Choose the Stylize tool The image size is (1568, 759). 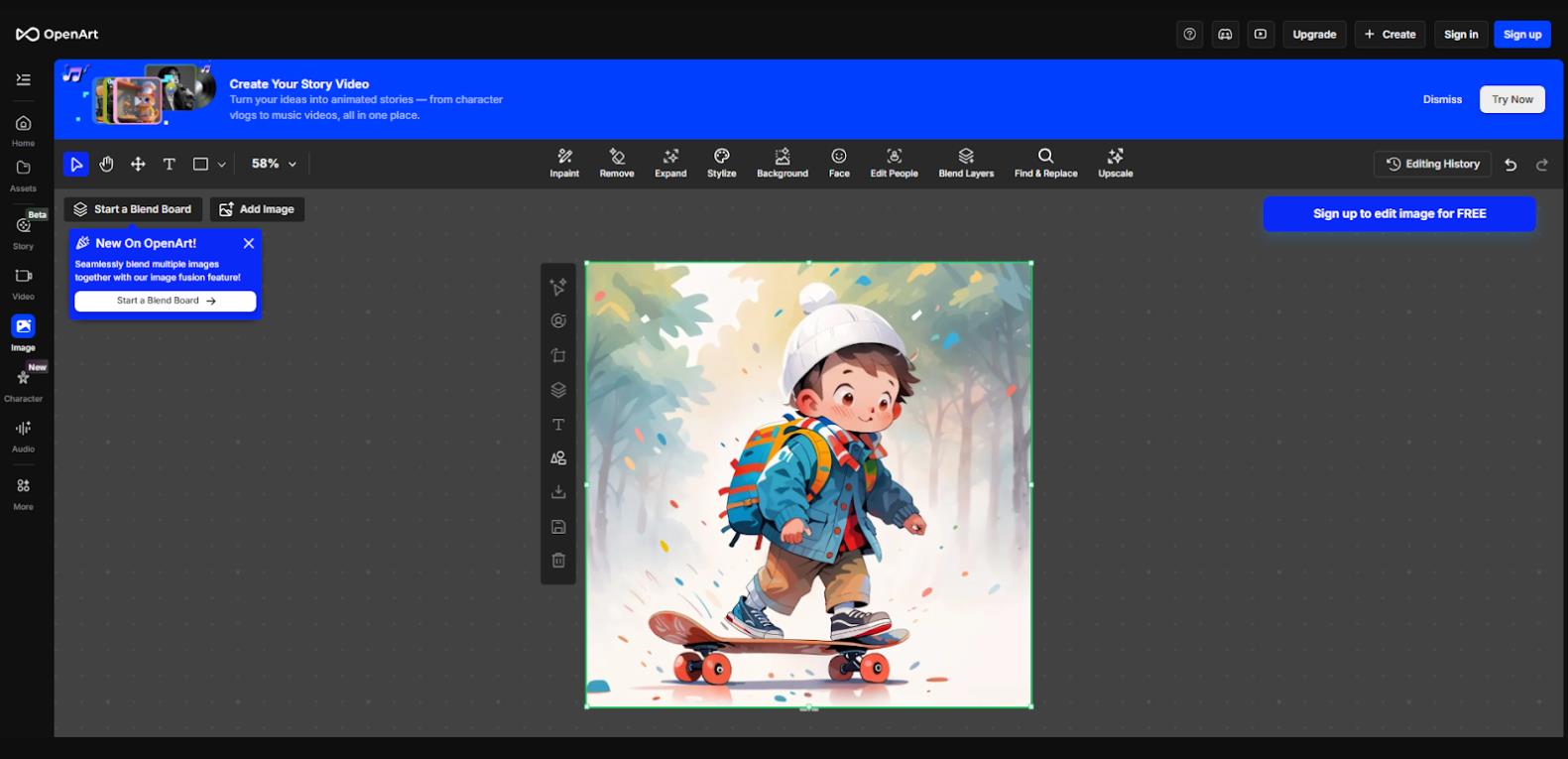tap(722, 164)
